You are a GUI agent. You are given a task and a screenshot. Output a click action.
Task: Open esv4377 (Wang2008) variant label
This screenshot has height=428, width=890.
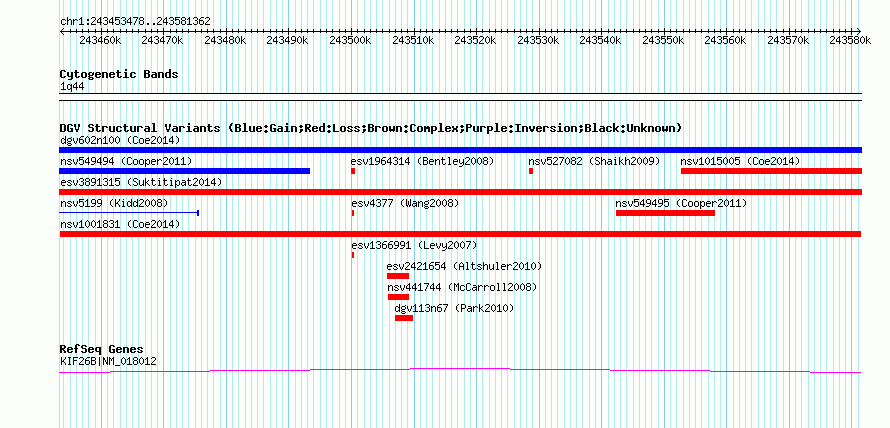point(405,203)
